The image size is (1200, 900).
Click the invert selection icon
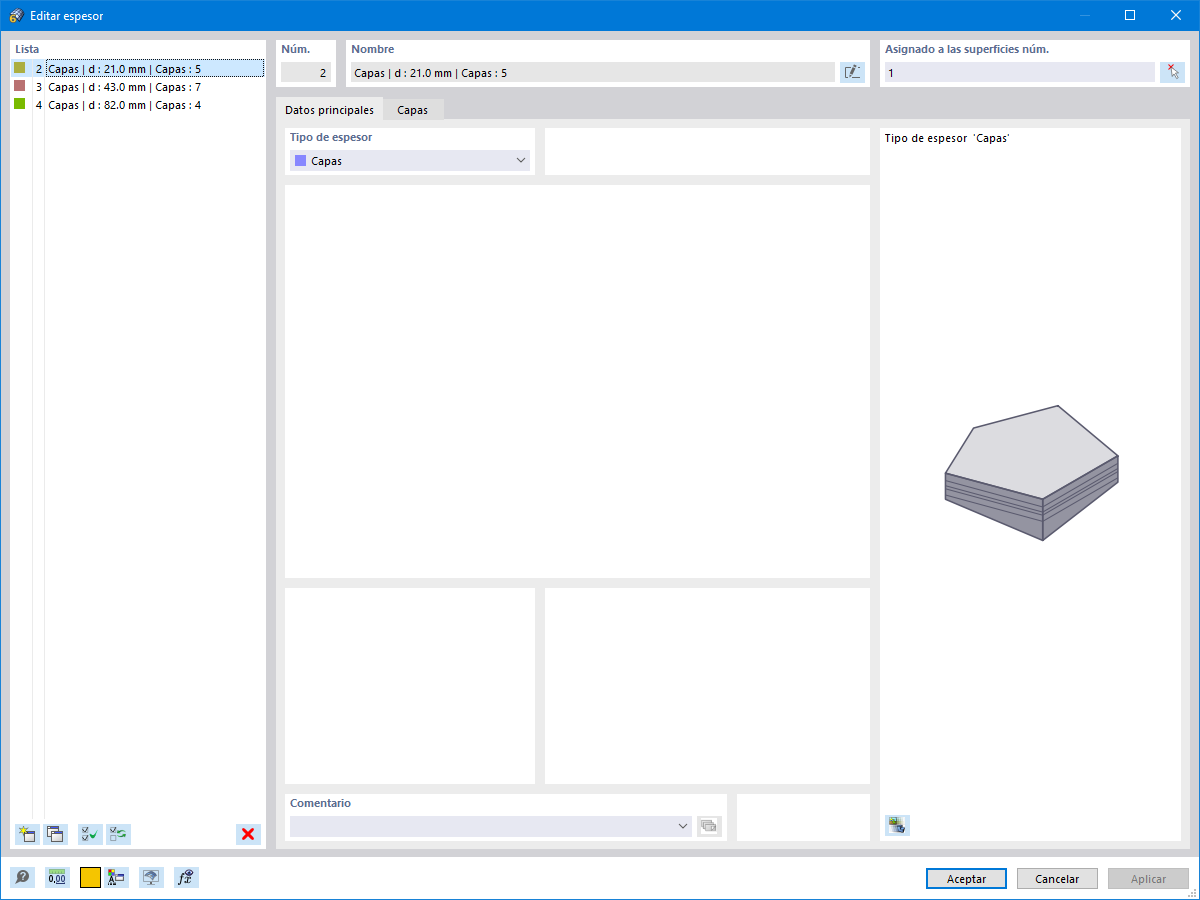pyautogui.click(x=118, y=834)
